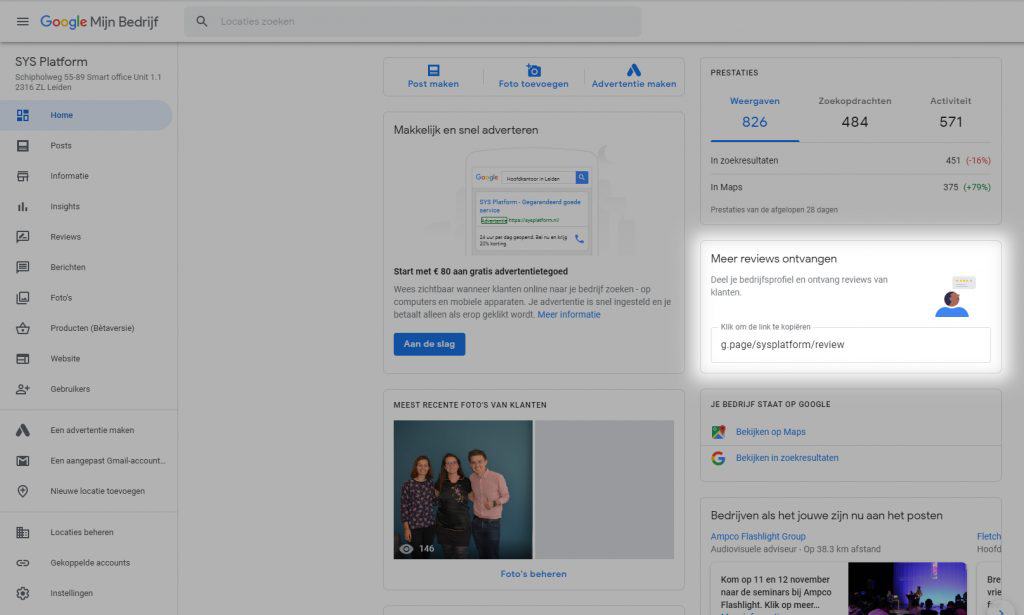1024x615 pixels.
Task: Click the search magnifier icon
Action: point(202,22)
